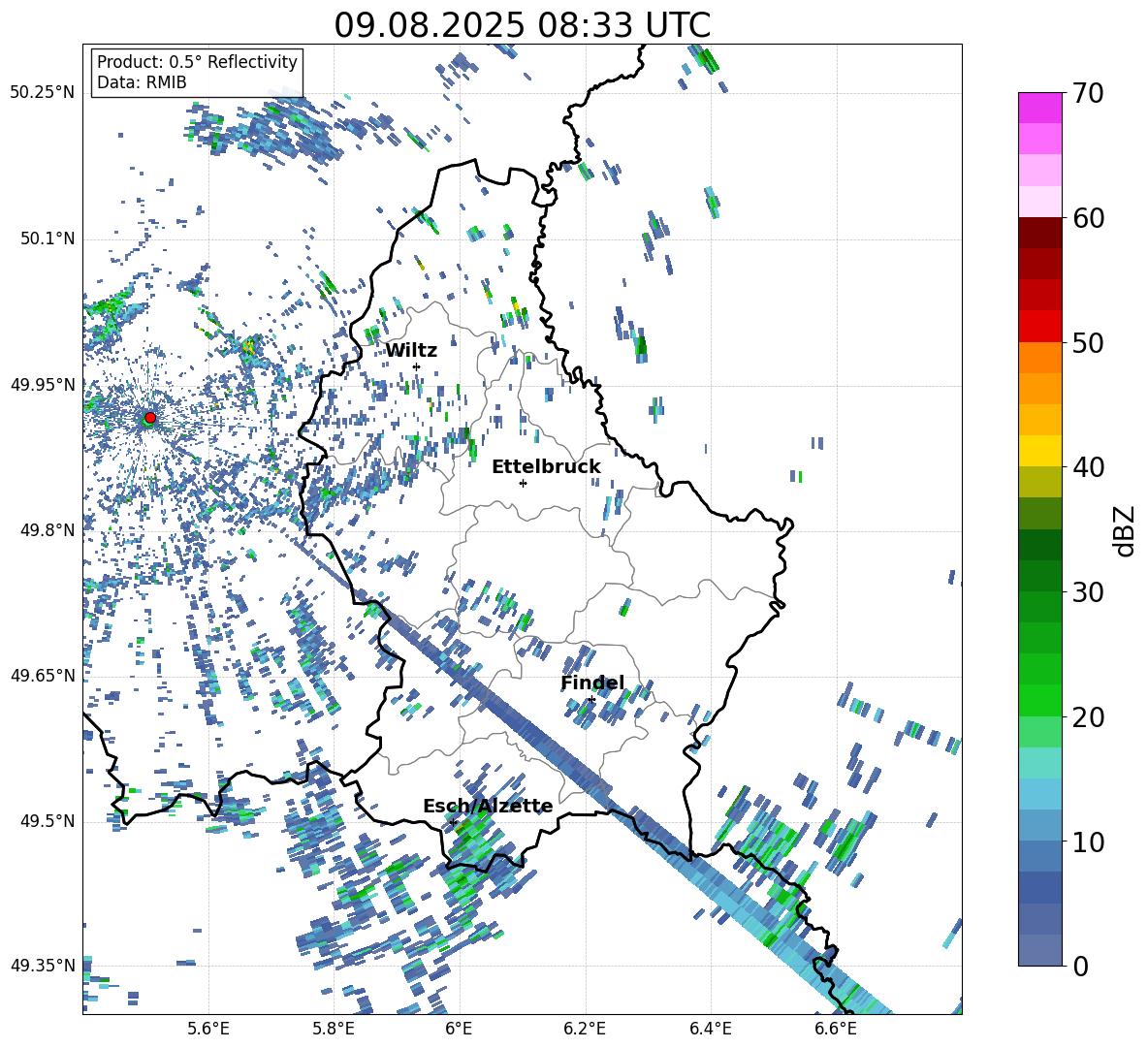Click the colorbar tick label 0
This screenshot has height=1048, width=1148.
(1081, 966)
